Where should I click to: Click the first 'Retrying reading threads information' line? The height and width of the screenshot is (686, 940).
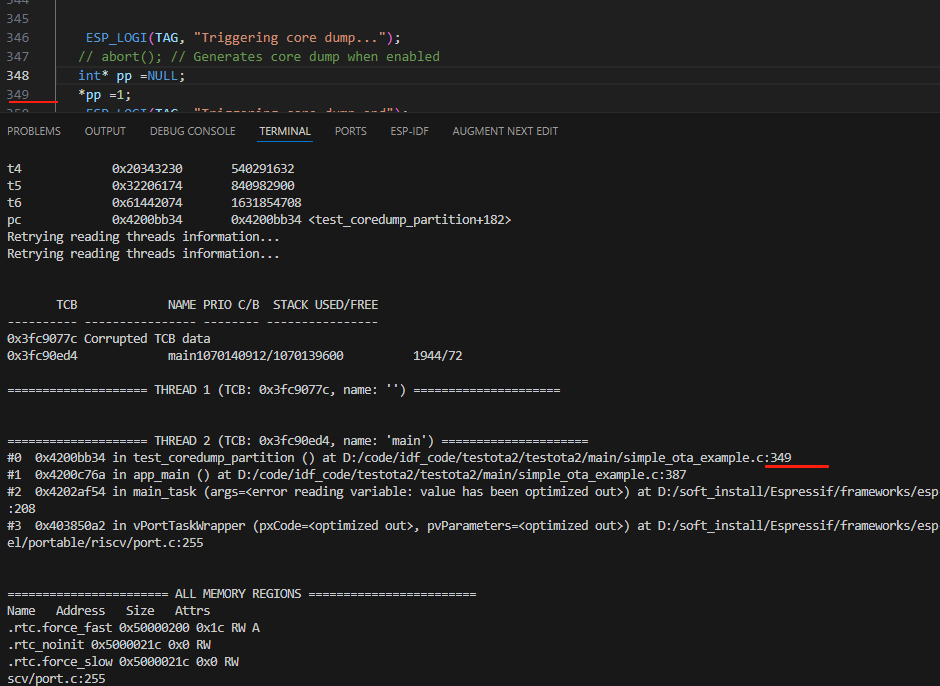(143, 236)
